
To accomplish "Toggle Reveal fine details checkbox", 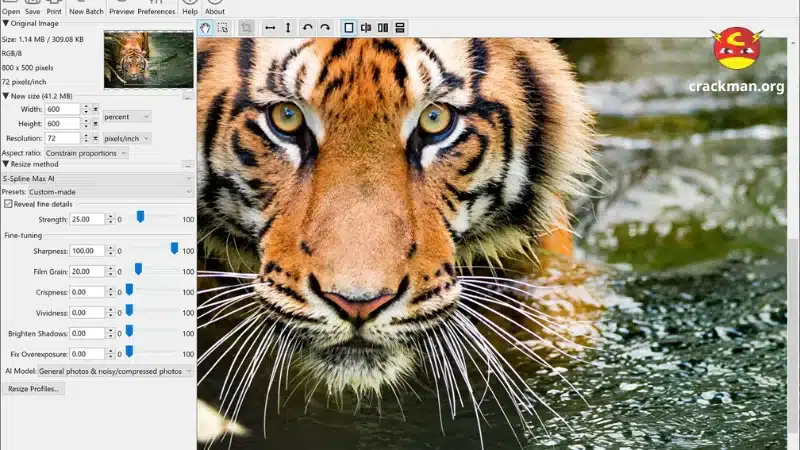I will click(8, 204).
